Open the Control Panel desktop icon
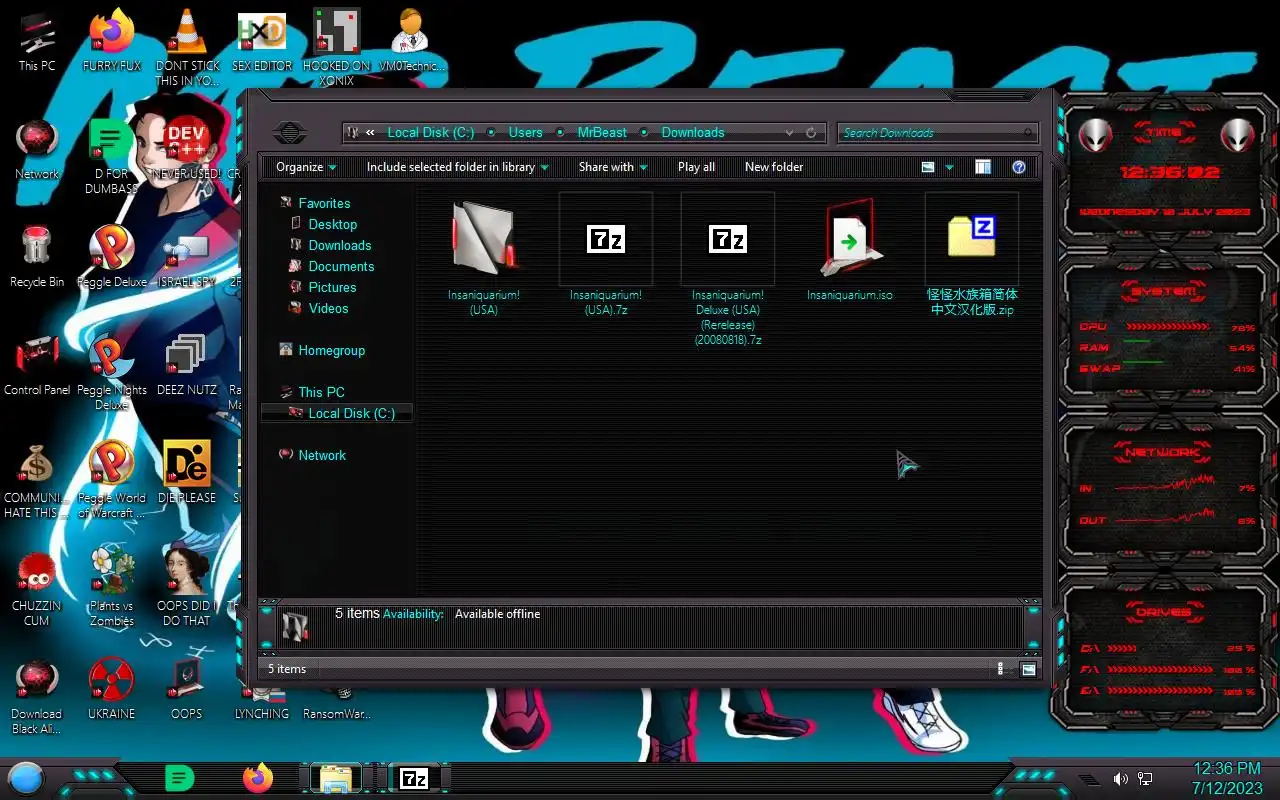Image resolution: width=1280 pixels, height=800 pixels. 37,365
